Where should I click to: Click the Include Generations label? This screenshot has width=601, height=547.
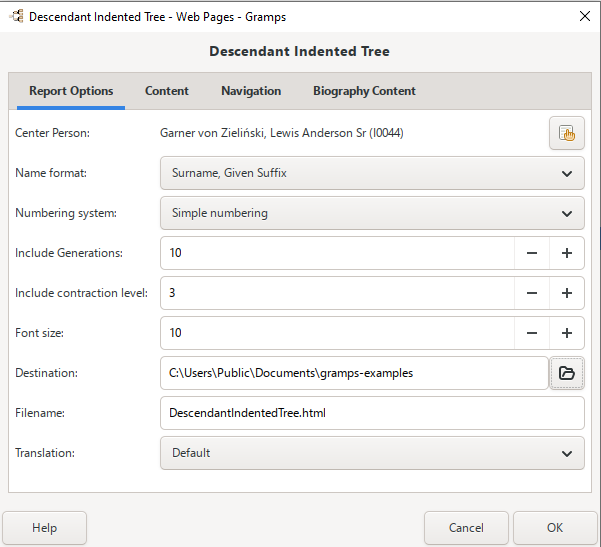pos(69,253)
